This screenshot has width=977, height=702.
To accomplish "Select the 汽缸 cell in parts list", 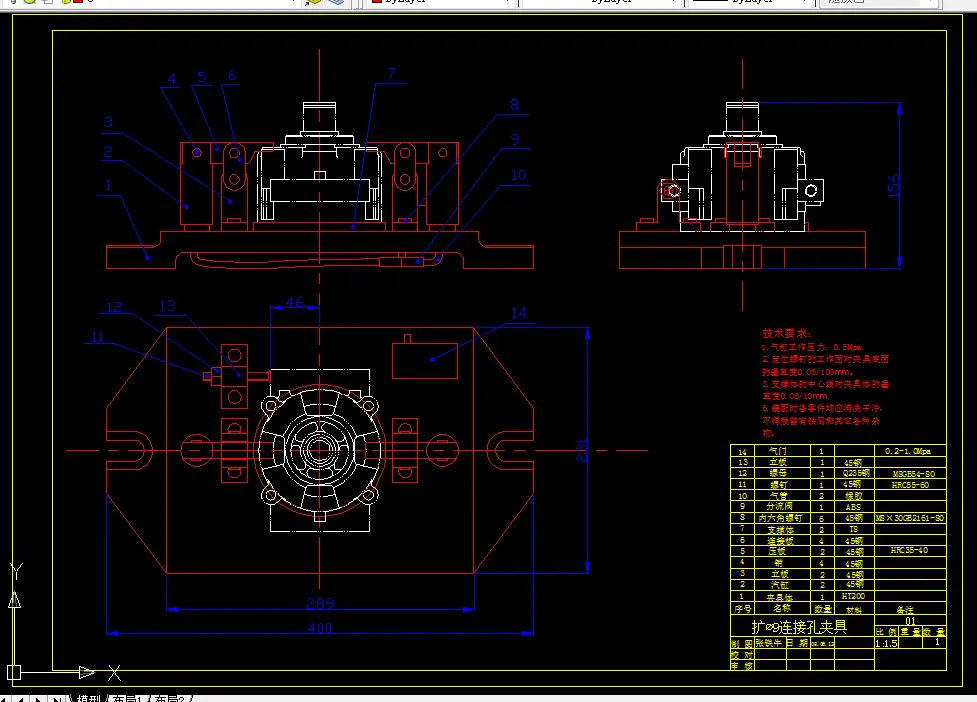I will coord(779,585).
